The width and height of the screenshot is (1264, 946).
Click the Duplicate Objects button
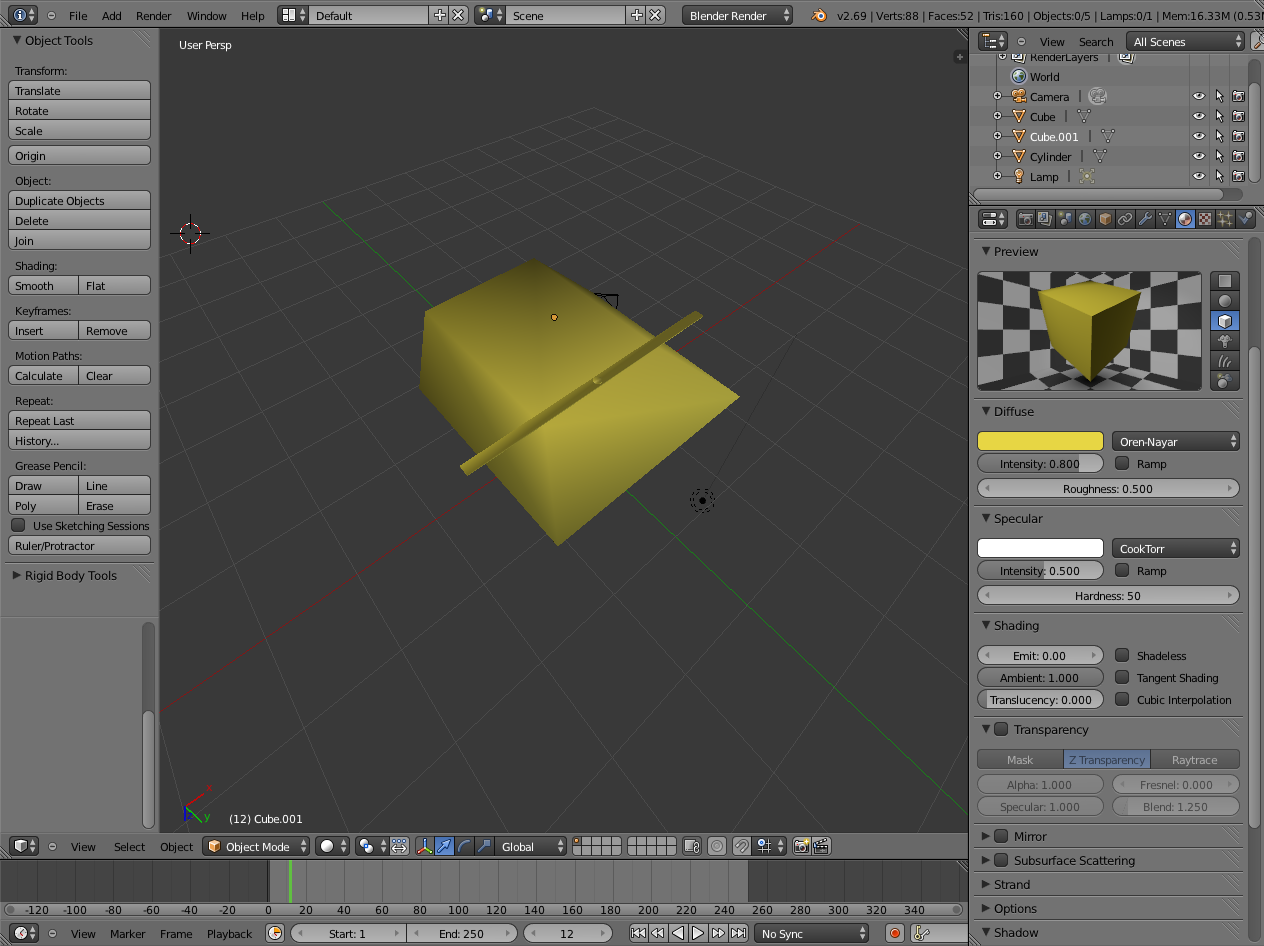80,200
